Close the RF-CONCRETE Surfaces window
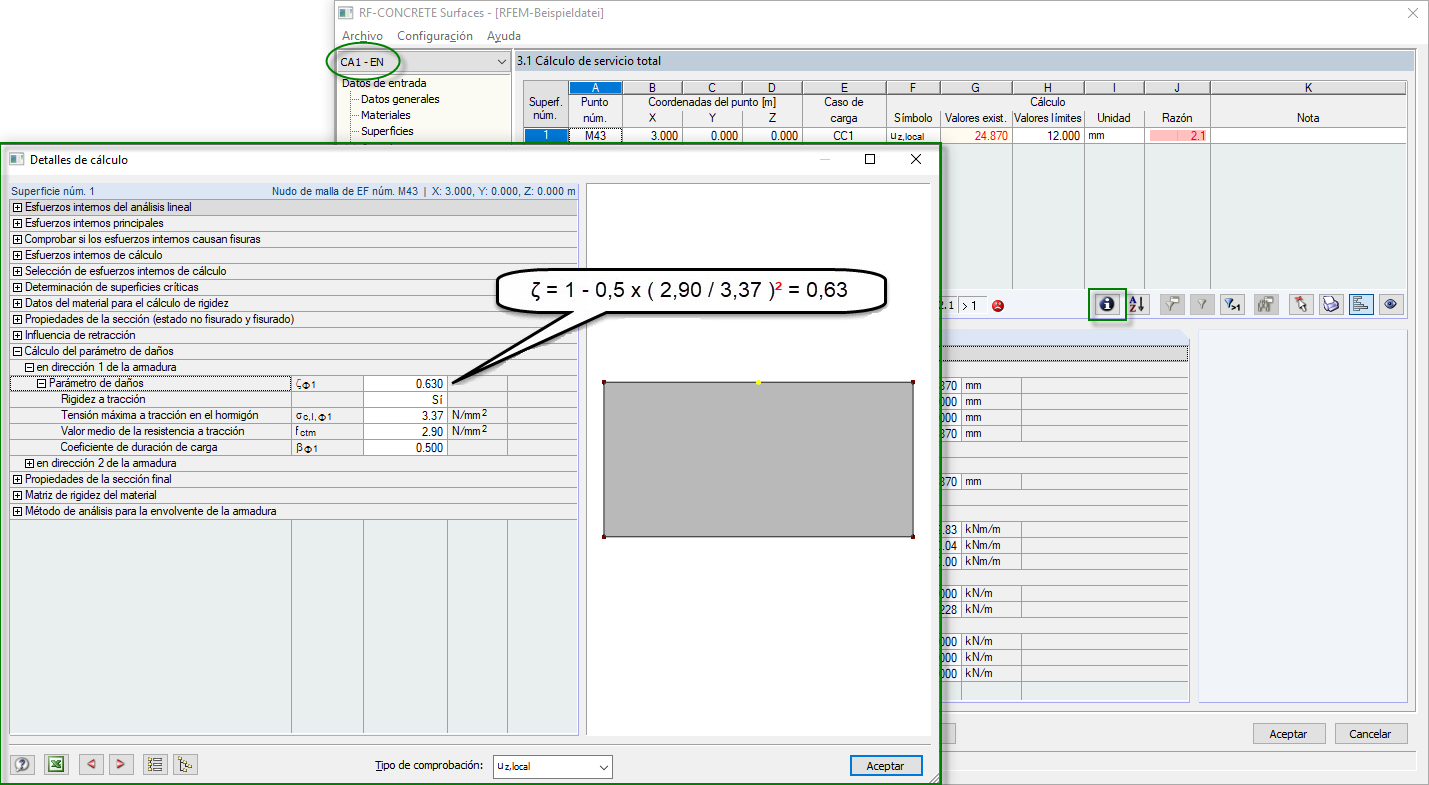The image size is (1429, 785). click(1412, 13)
